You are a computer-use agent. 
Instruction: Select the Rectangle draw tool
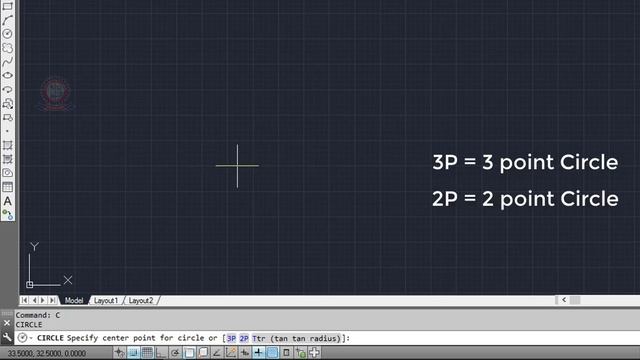pyautogui.click(x=7, y=6)
